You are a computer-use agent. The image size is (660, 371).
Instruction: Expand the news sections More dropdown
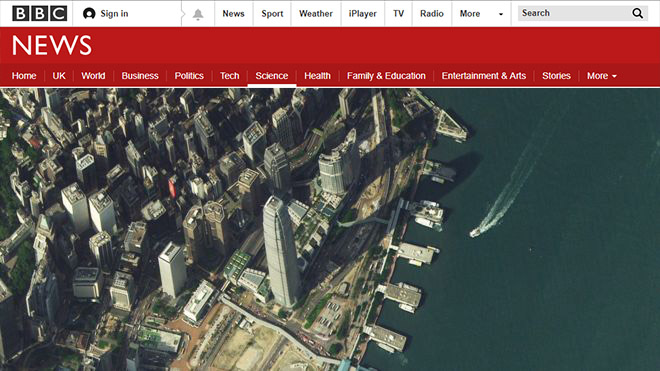601,76
